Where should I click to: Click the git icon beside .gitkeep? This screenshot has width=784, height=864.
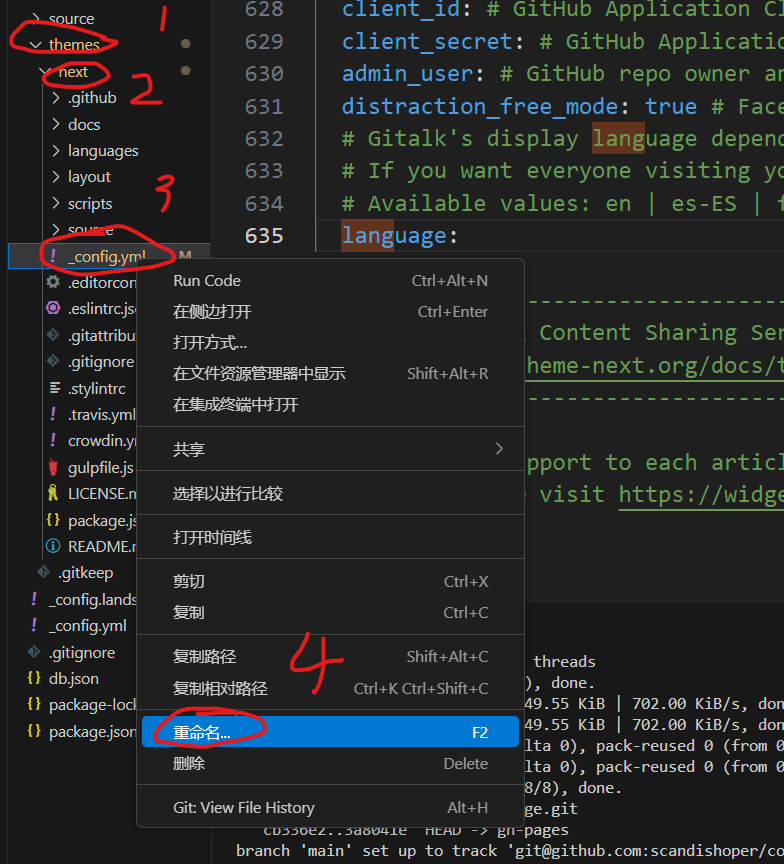pos(43,572)
